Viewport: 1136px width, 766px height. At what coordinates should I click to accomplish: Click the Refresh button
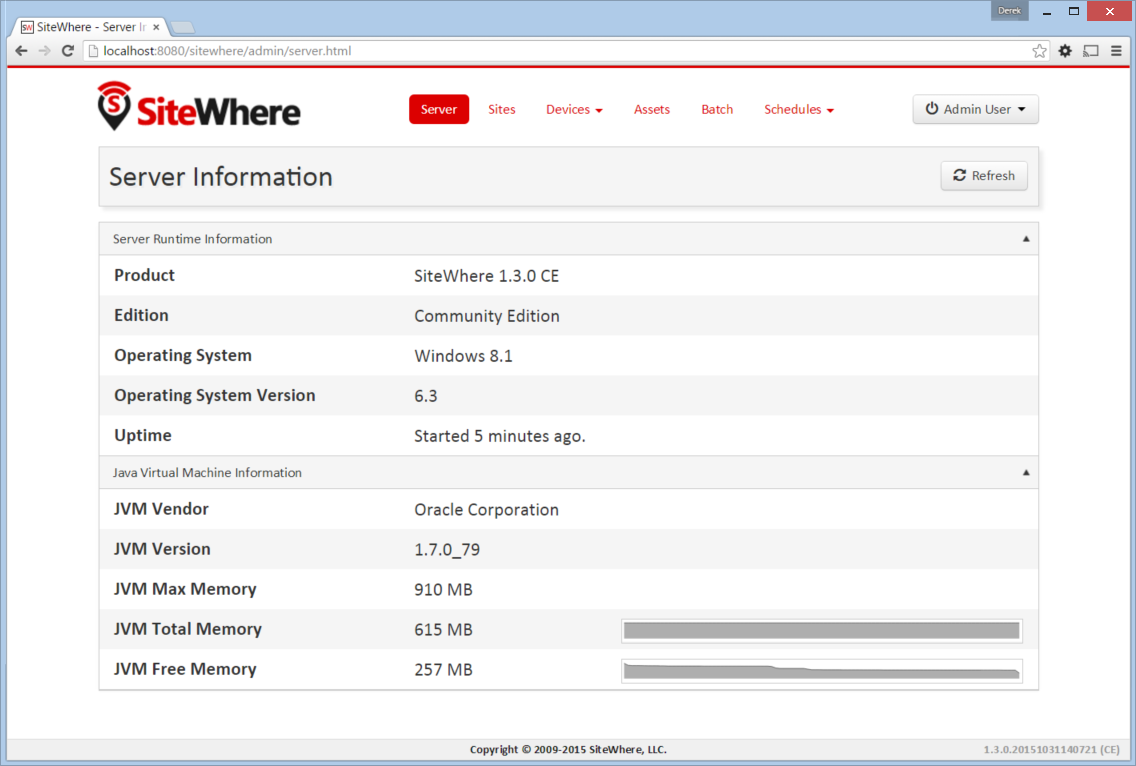(984, 176)
